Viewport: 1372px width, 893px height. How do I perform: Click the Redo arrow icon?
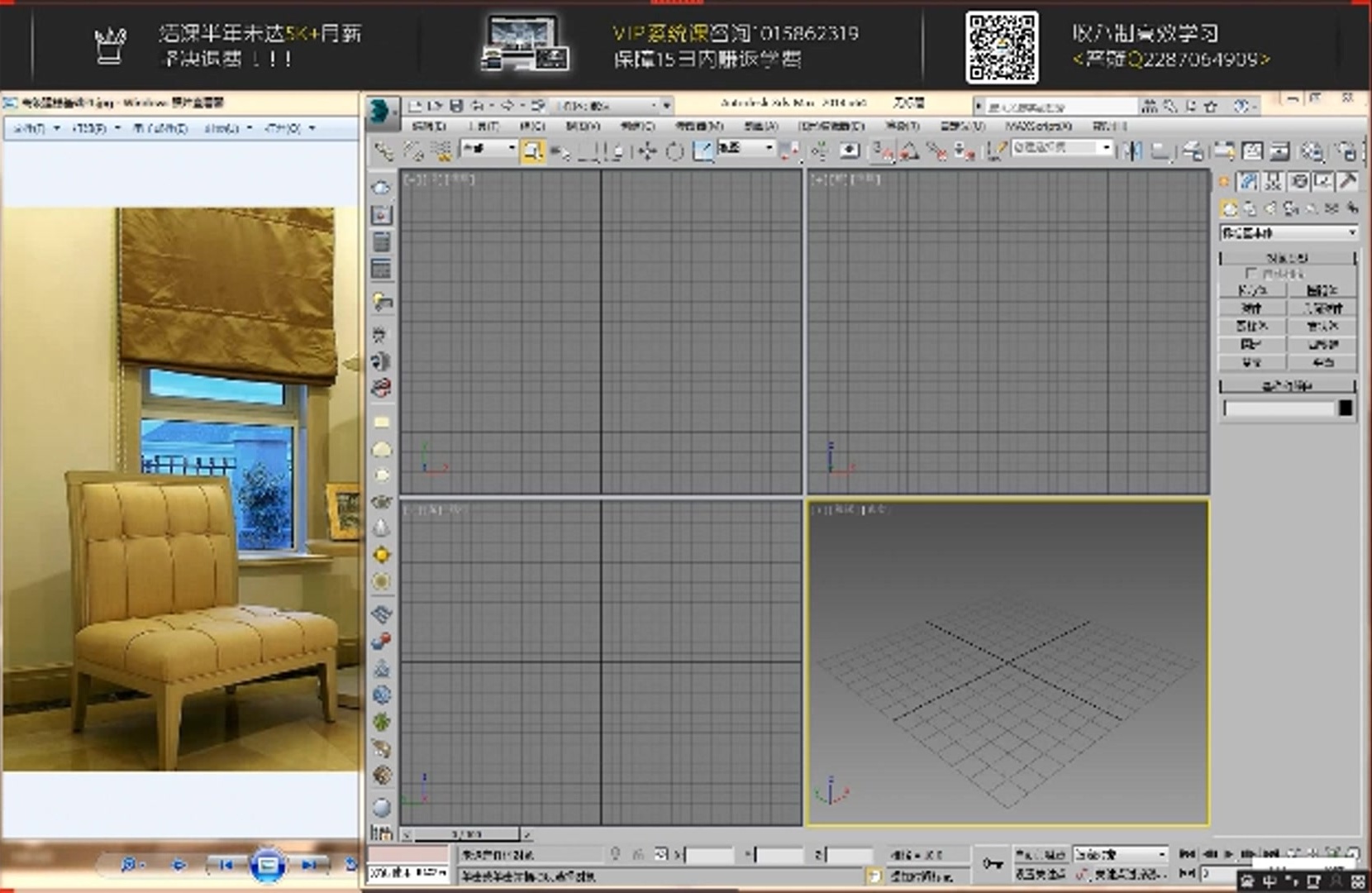(507, 106)
